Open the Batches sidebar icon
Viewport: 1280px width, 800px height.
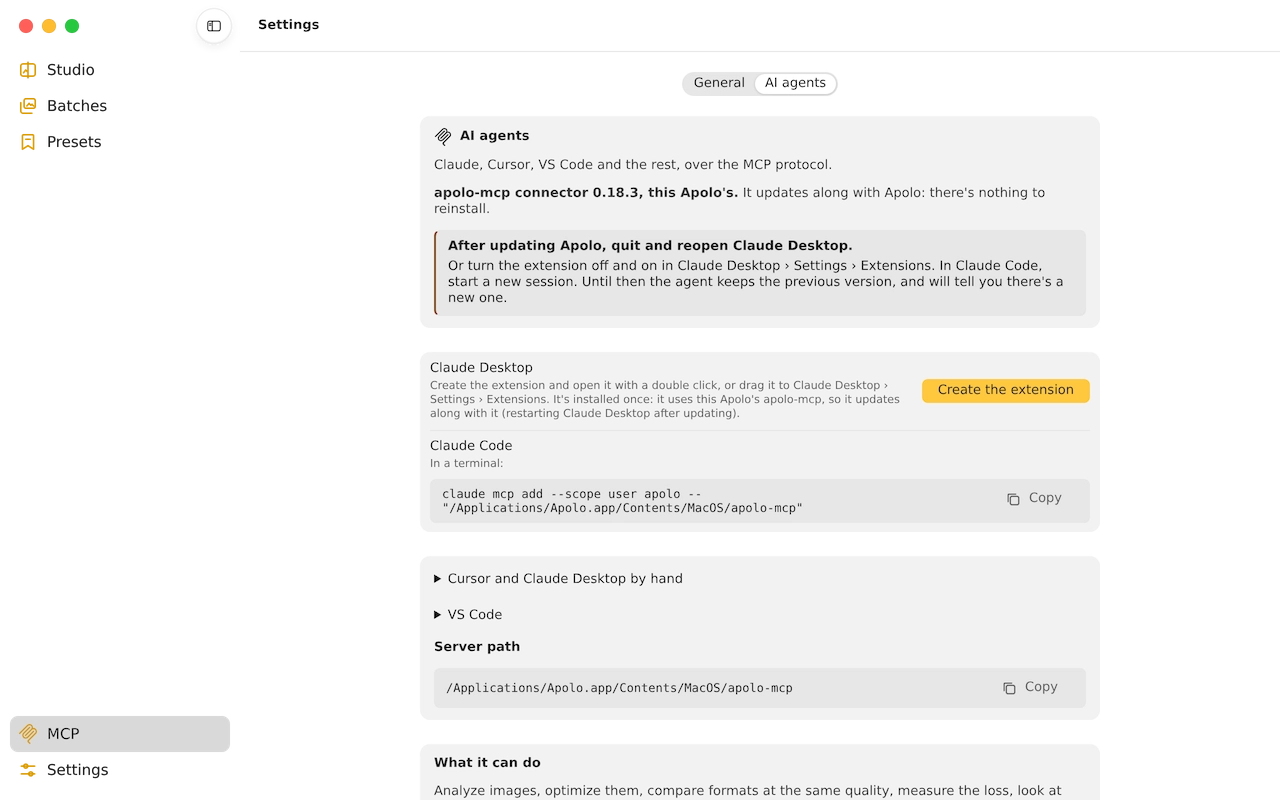click(28, 106)
